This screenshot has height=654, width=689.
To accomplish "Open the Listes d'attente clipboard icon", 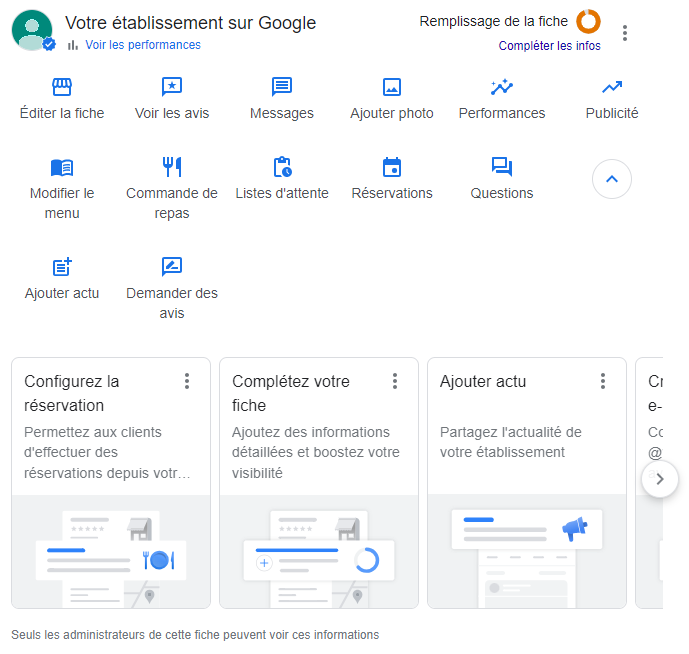I will 282,167.
